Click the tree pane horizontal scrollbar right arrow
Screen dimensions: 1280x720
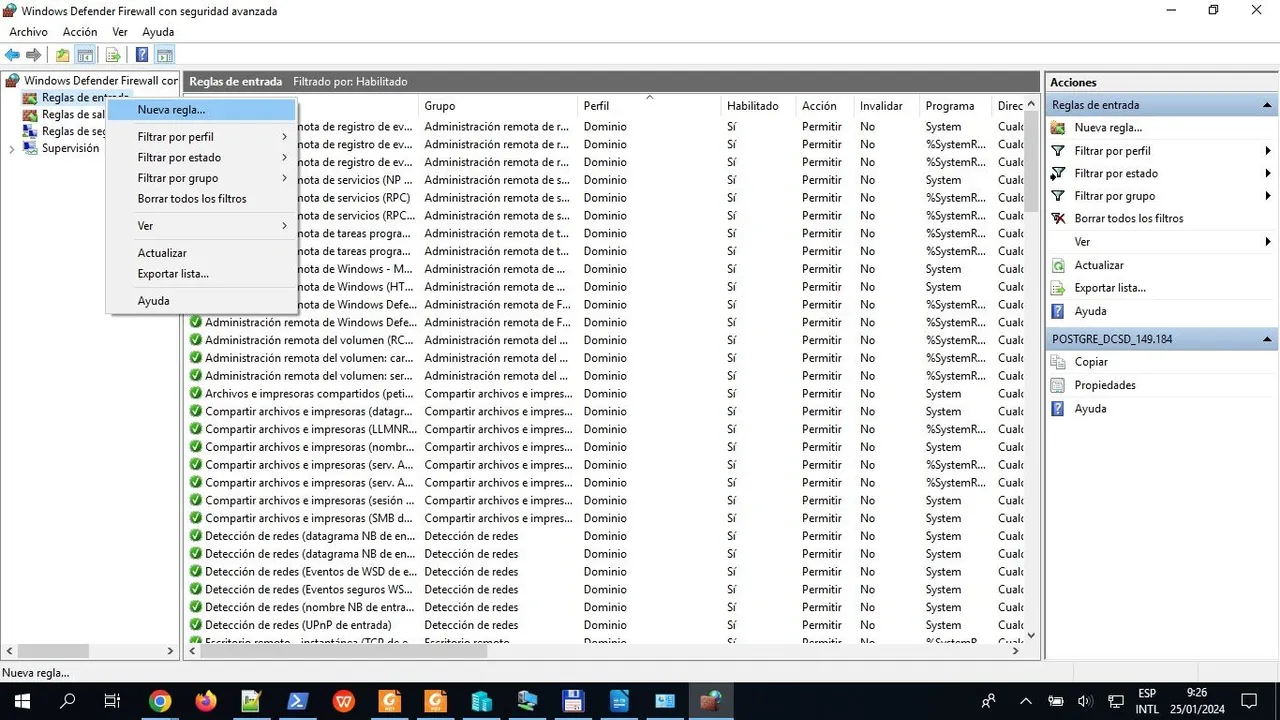(170, 651)
